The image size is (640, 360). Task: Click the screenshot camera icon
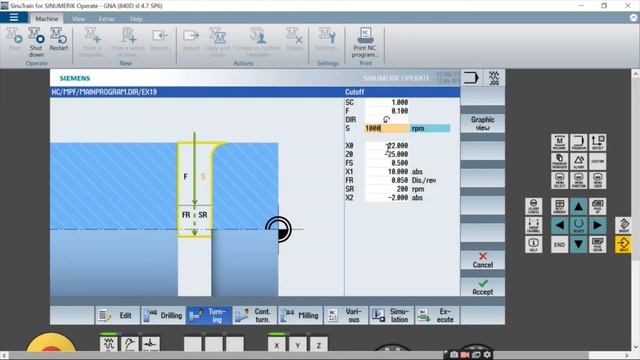pos(453,355)
